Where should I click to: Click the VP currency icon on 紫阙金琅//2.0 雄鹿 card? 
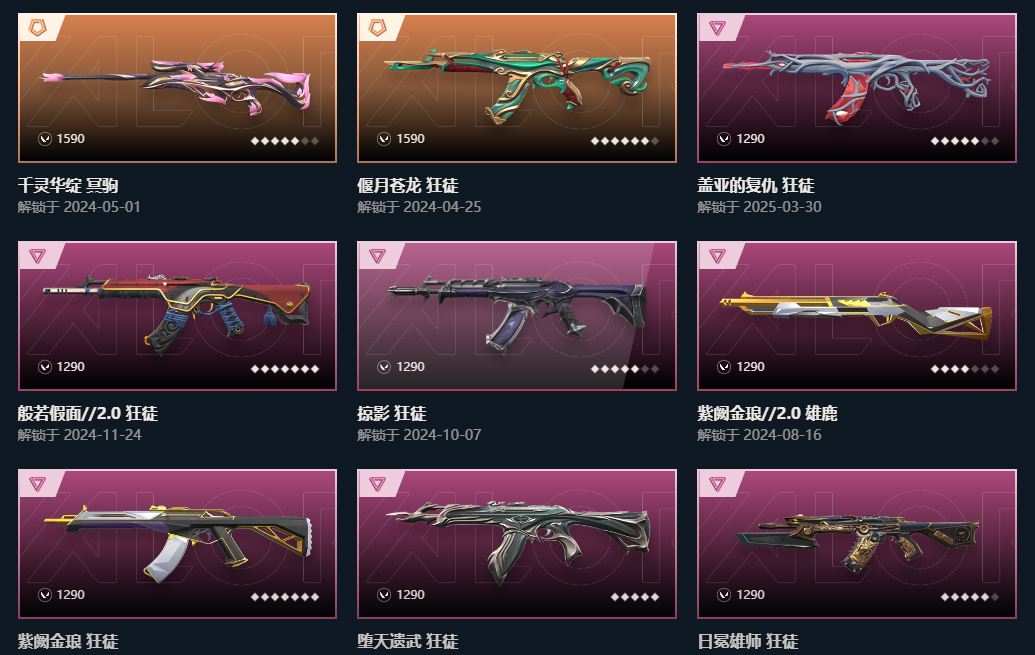click(724, 366)
